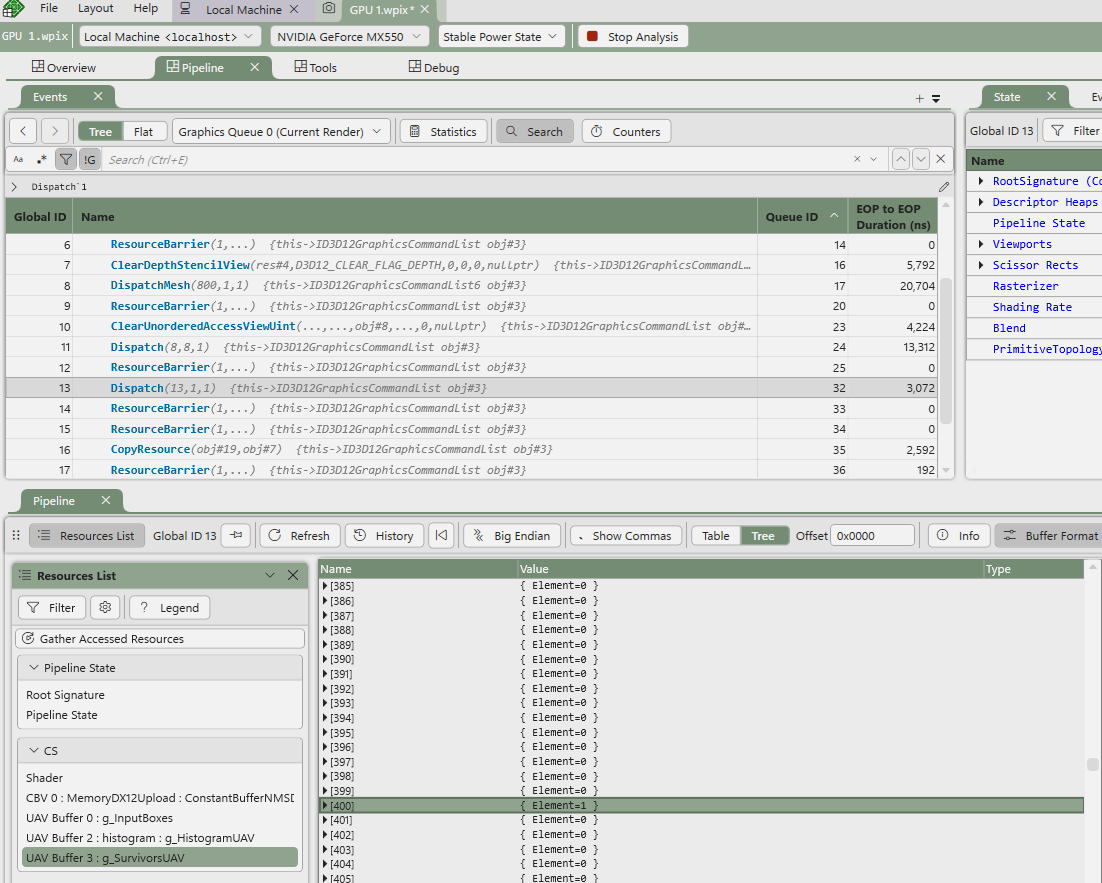The image size is (1102, 883).
Task: Pin the Global ID 13 selection
Action: pos(236,536)
